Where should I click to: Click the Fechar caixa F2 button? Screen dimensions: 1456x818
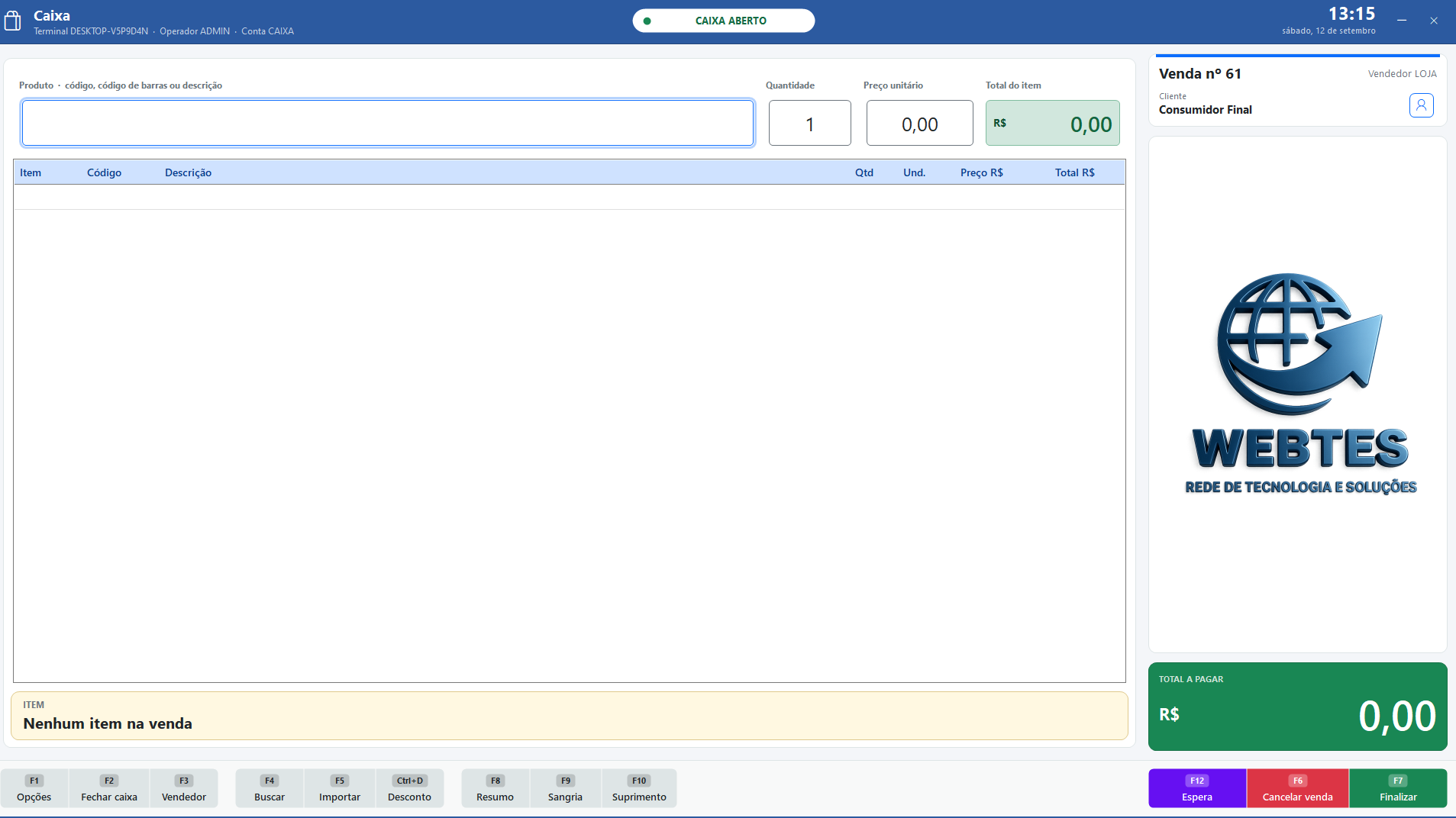pos(109,788)
